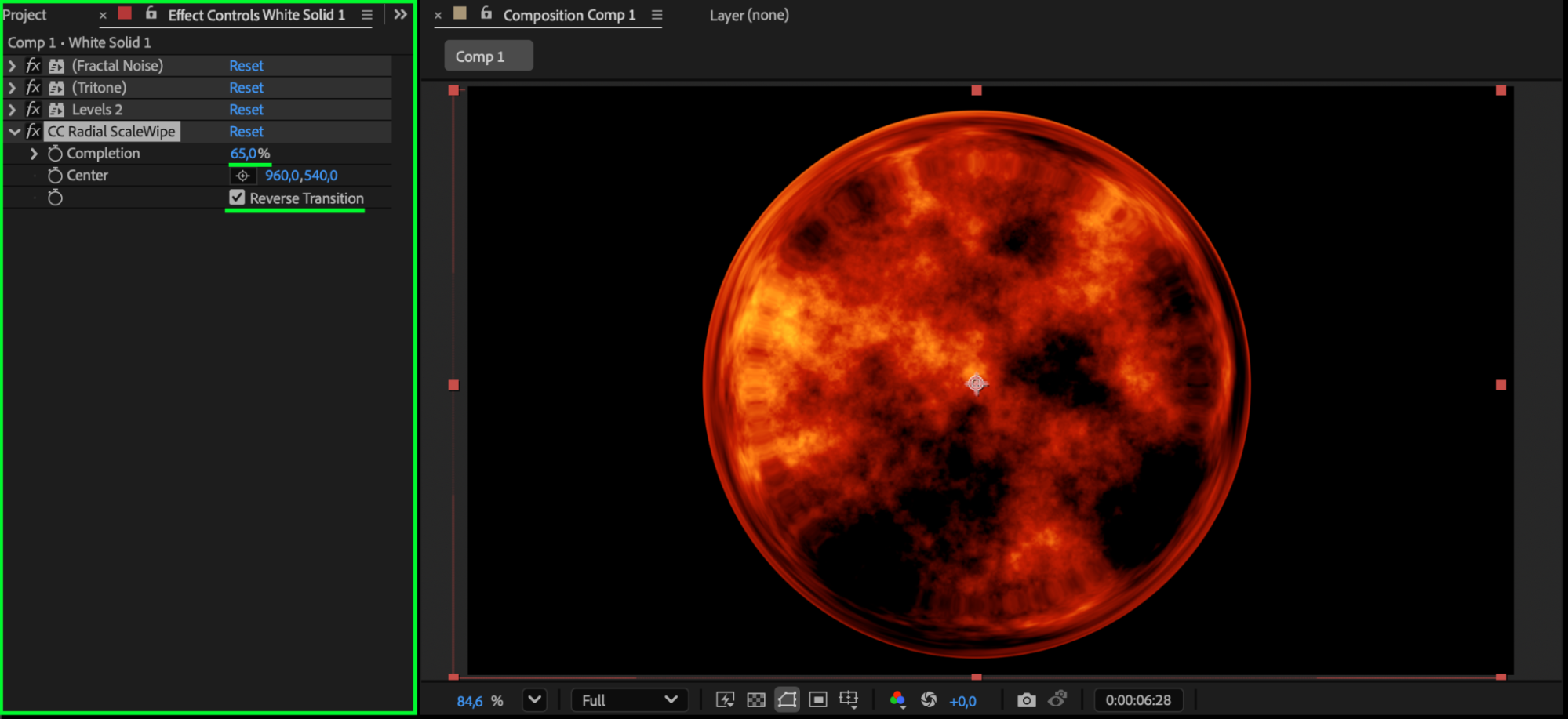Expand the Tritone effect properties
This screenshot has width=1568, height=719.
point(13,88)
